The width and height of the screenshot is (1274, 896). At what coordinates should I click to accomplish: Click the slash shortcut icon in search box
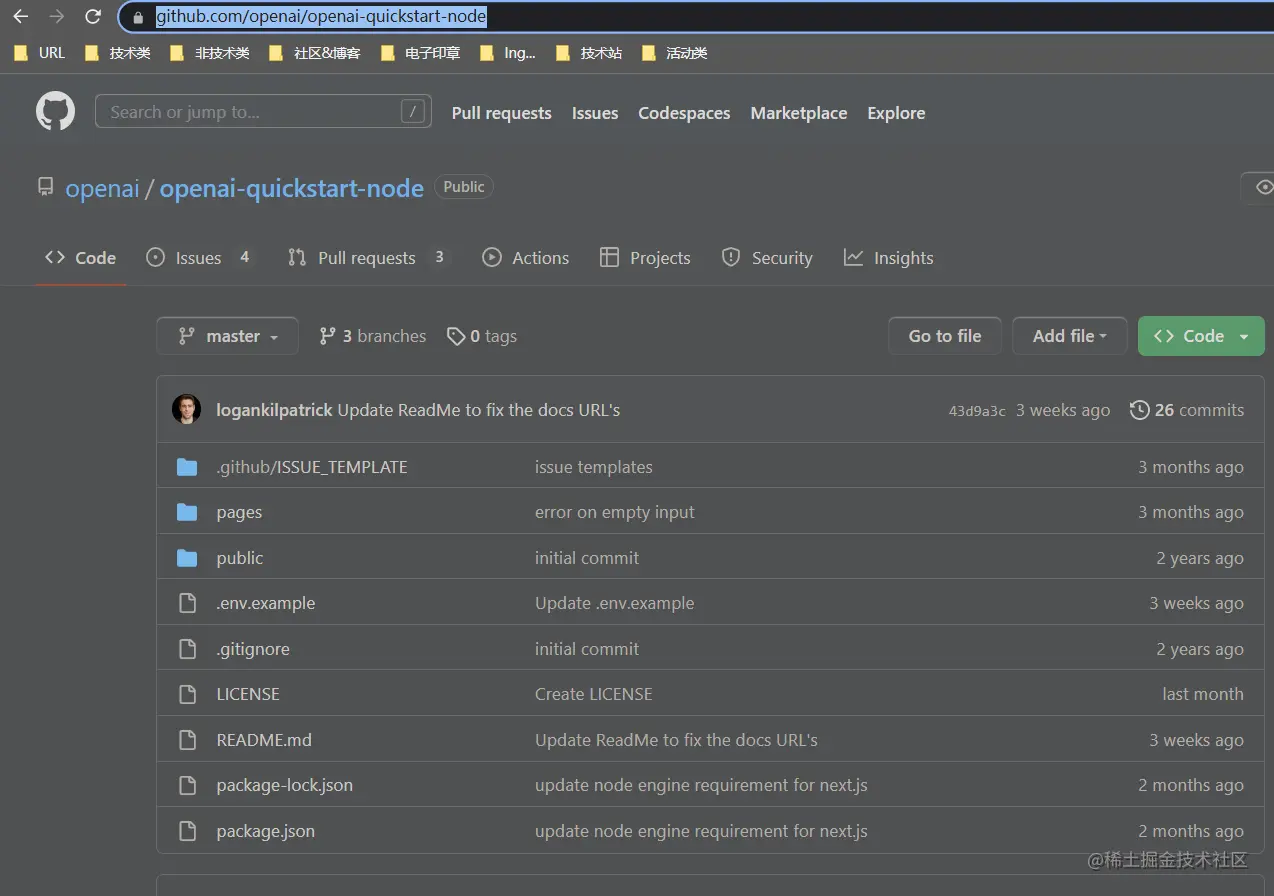click(x=413, y=112)
